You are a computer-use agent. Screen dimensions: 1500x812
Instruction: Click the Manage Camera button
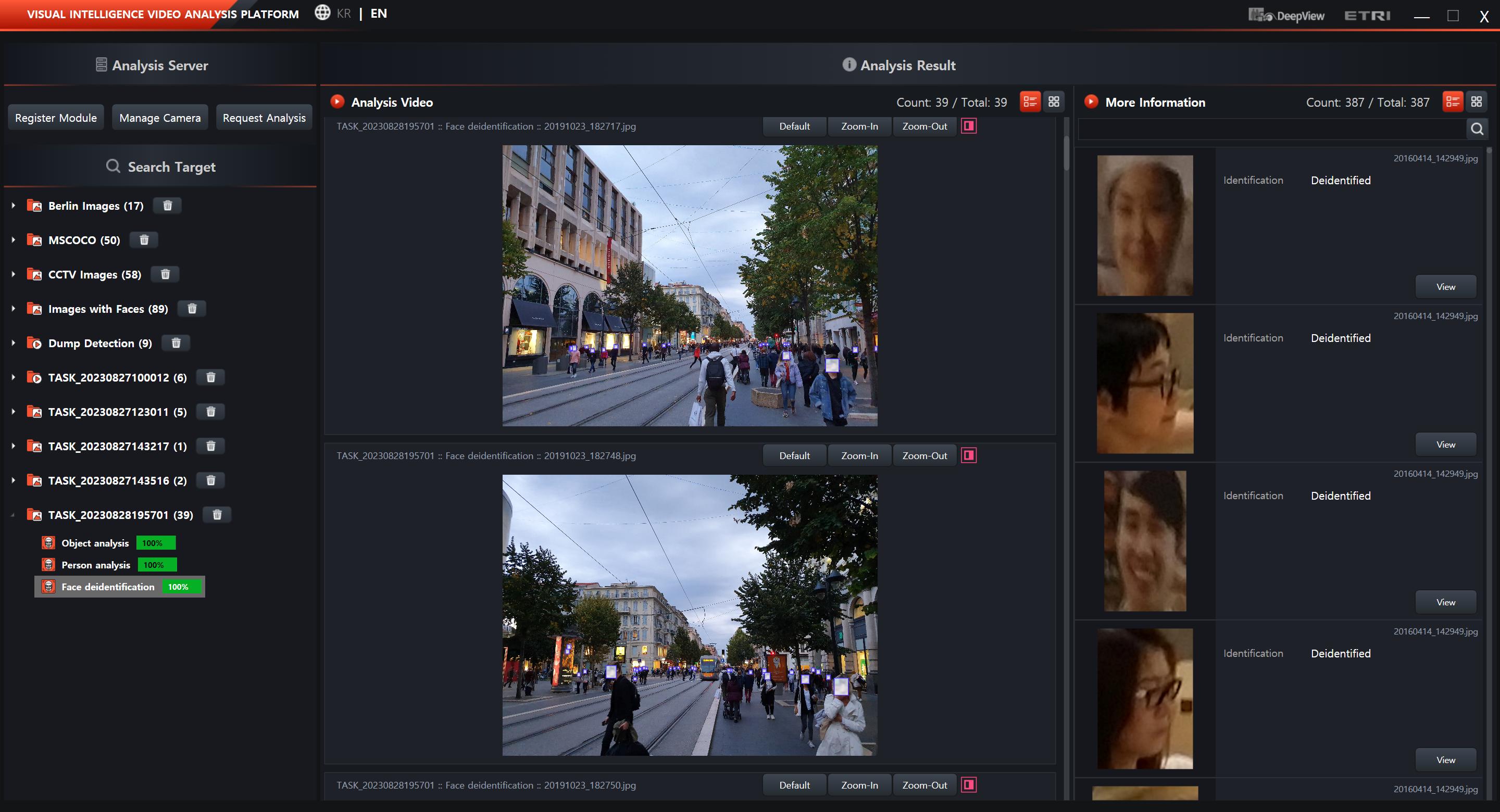coord(160,118)
